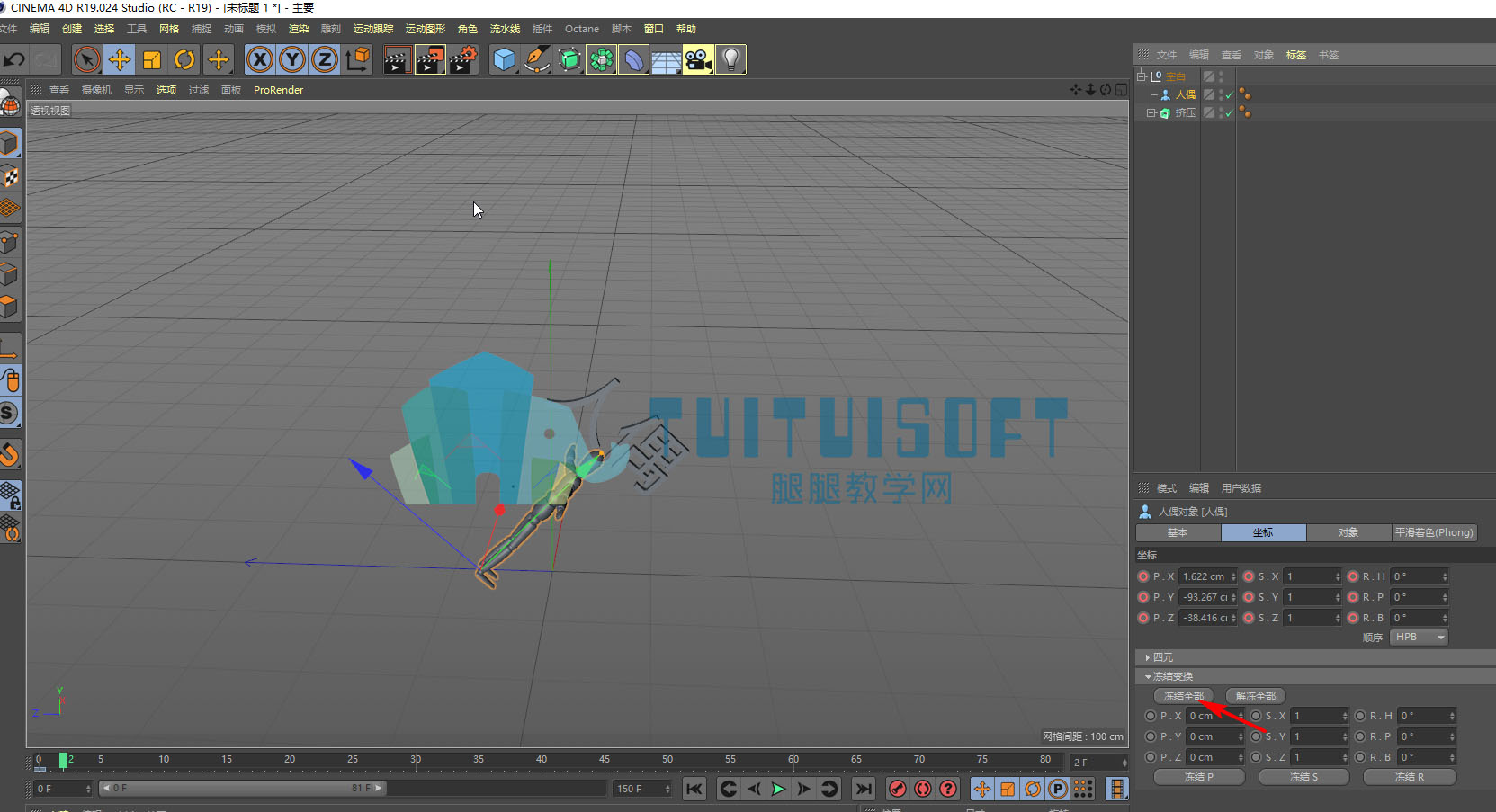Add a cube primitive object
Screen dimensions: 1496x812
[505, 60]
